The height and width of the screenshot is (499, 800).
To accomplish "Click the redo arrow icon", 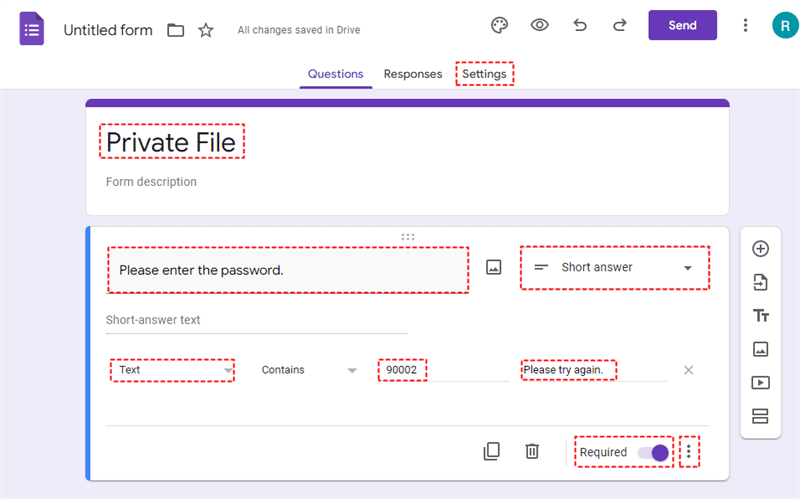I will 620,25.
